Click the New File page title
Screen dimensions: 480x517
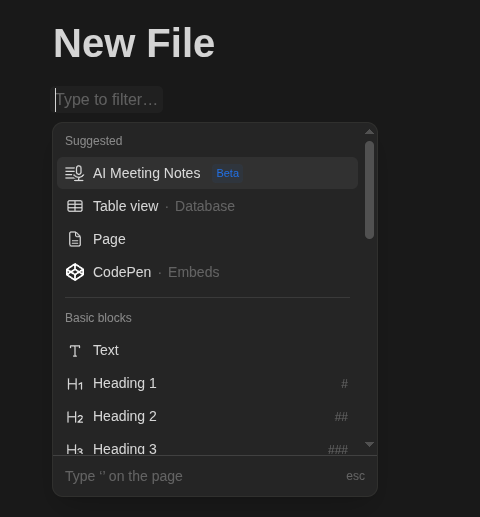134,43
